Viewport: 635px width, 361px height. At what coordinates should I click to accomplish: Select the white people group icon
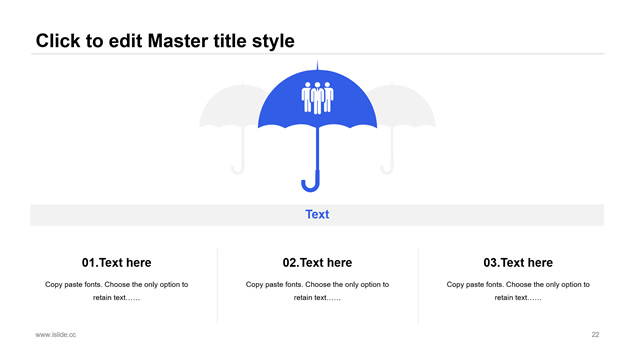(318, 98)
